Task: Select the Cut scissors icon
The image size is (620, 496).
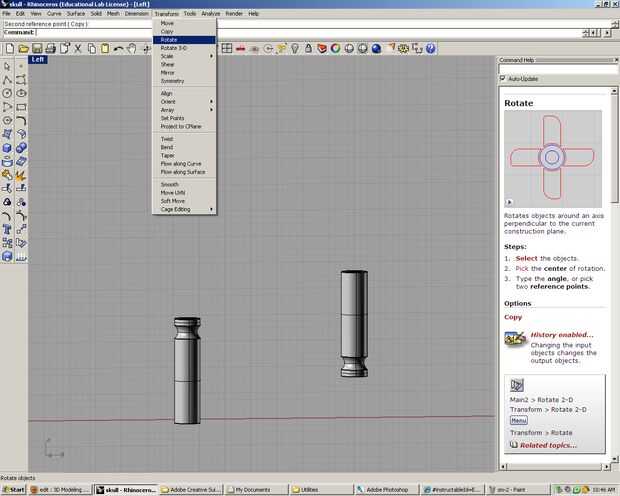Action: point(78,48)
